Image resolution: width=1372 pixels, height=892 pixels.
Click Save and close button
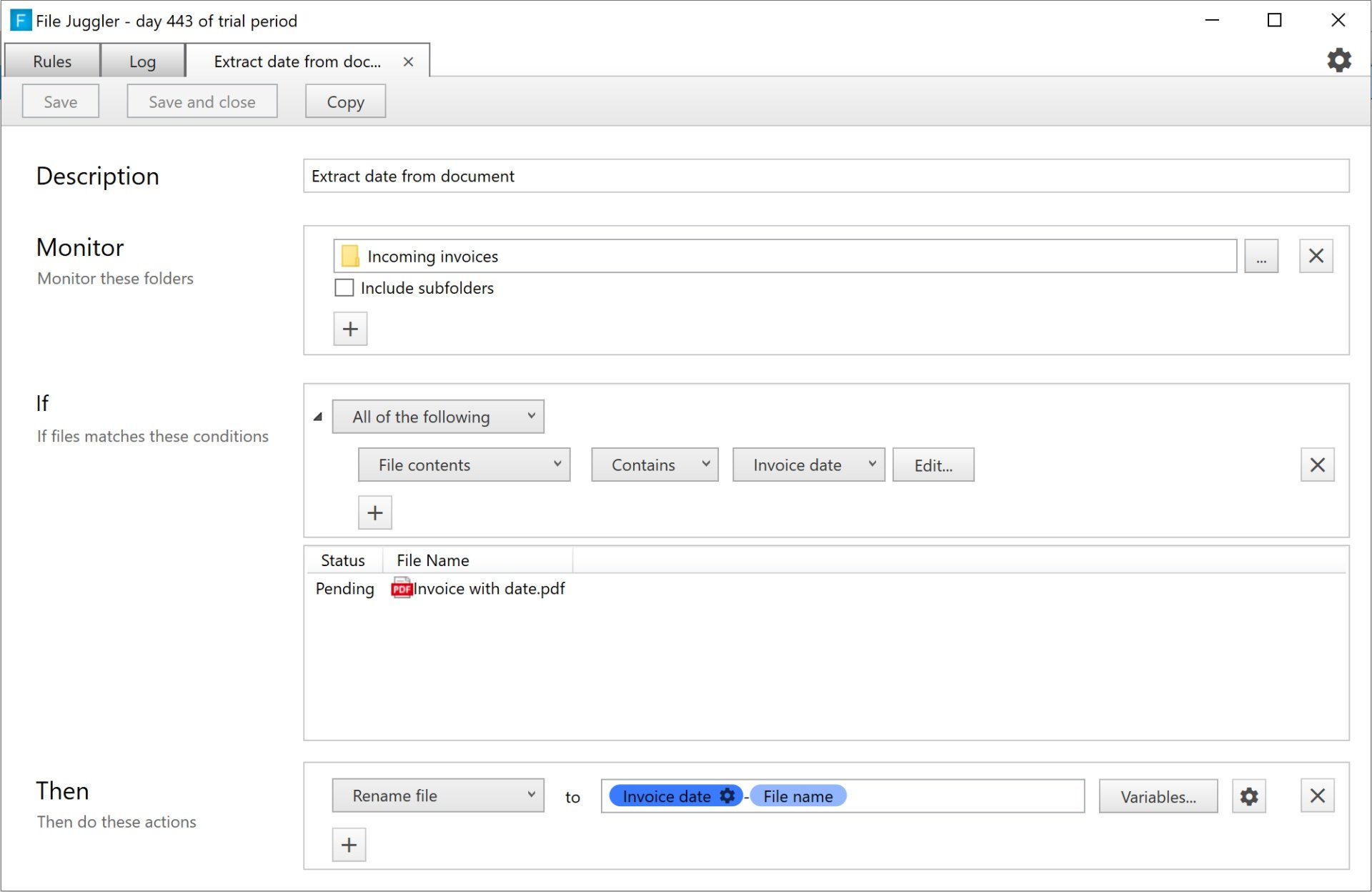coord(201,100)
